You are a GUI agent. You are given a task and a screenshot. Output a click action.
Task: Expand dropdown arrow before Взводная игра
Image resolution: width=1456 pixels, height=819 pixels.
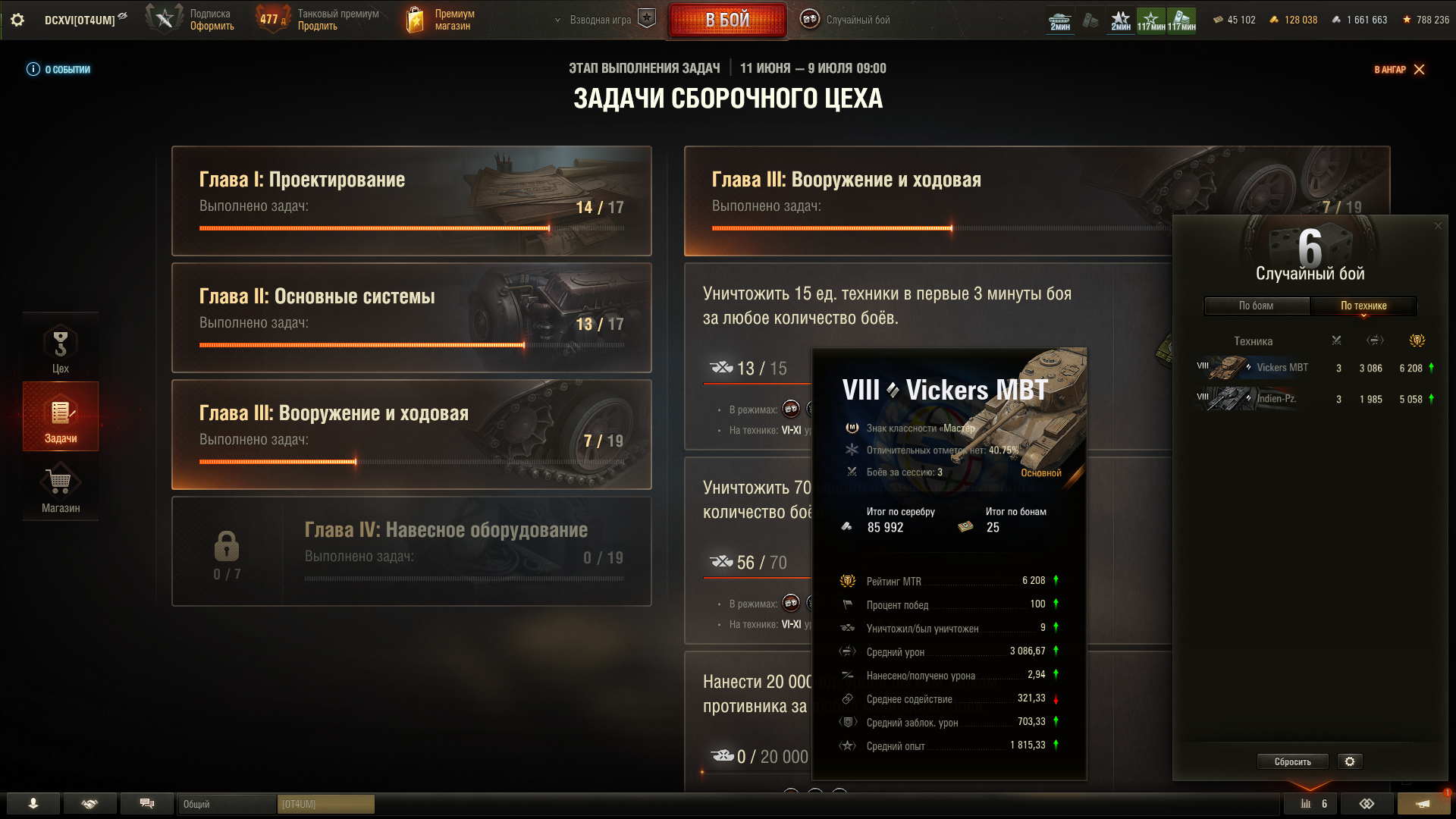pos(558,20)
